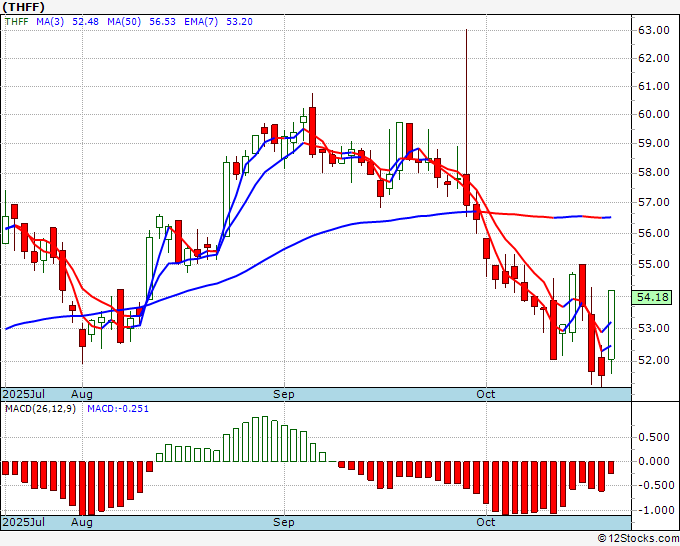Click the 55.00 price axis label
This screenshot has width=680, height=546.
tap(654, 264)
